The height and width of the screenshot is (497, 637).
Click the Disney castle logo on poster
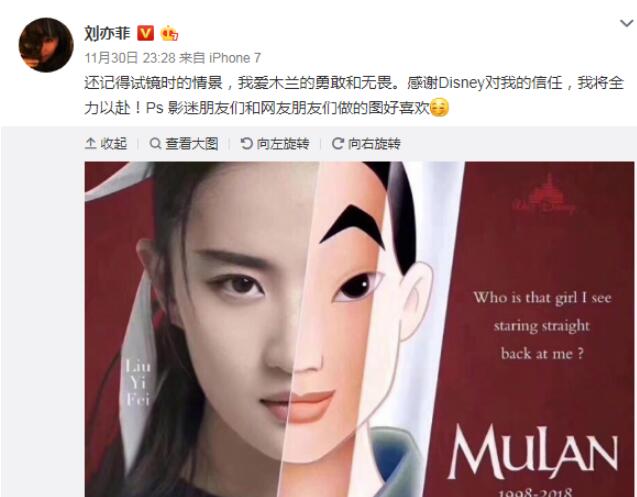coord(544,195)
